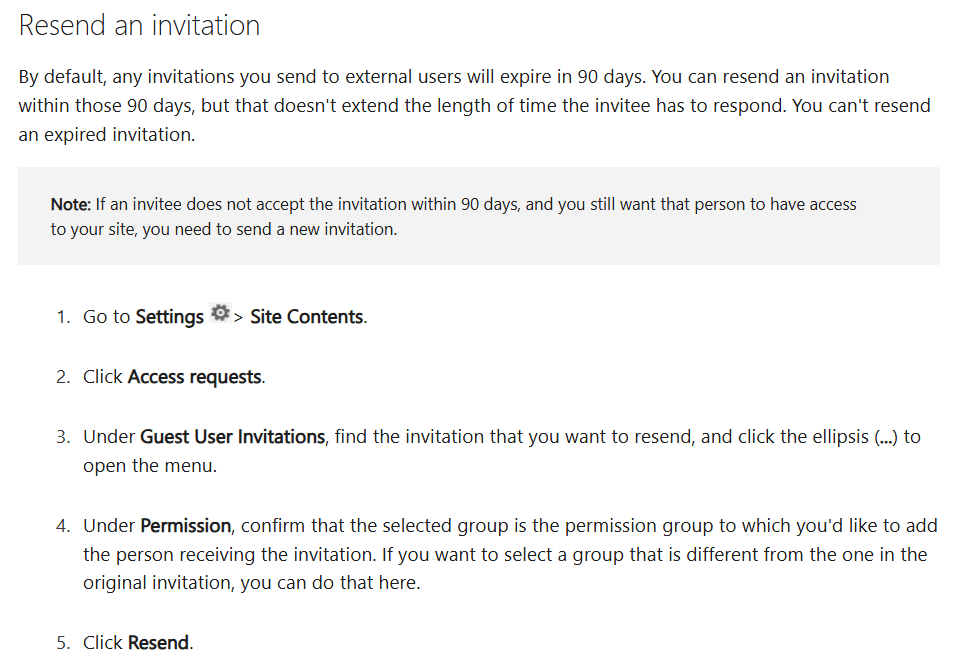Click list number 1 marker

coord(63,317)
